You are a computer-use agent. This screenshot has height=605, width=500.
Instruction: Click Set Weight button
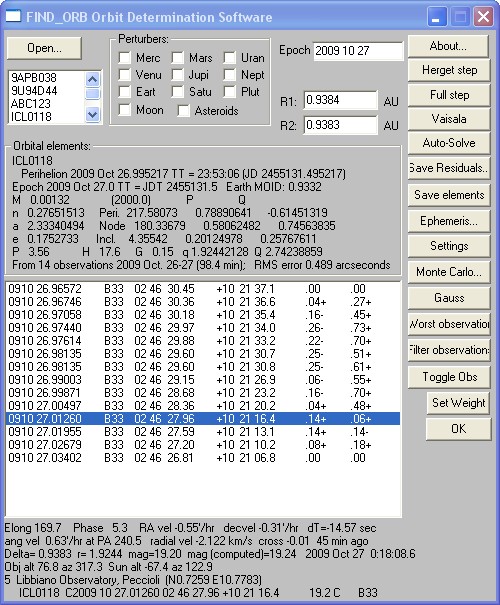coord(458,403)
